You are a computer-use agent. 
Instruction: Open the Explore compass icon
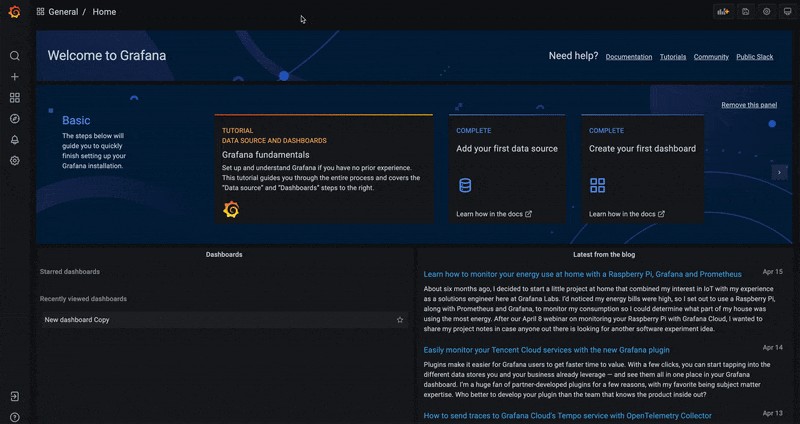tap(14, 119)
